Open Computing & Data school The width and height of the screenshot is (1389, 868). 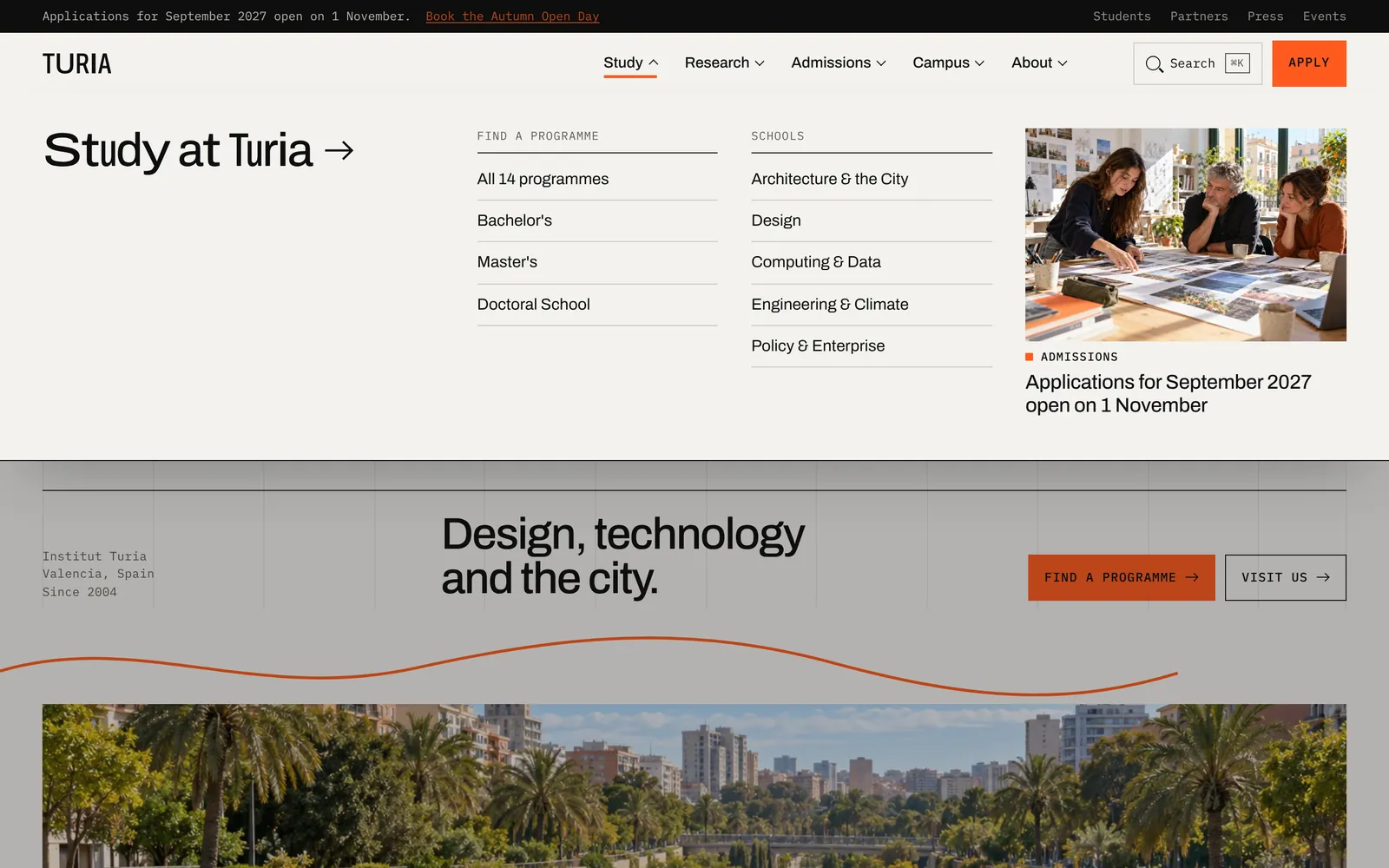(x=872, y=262)
